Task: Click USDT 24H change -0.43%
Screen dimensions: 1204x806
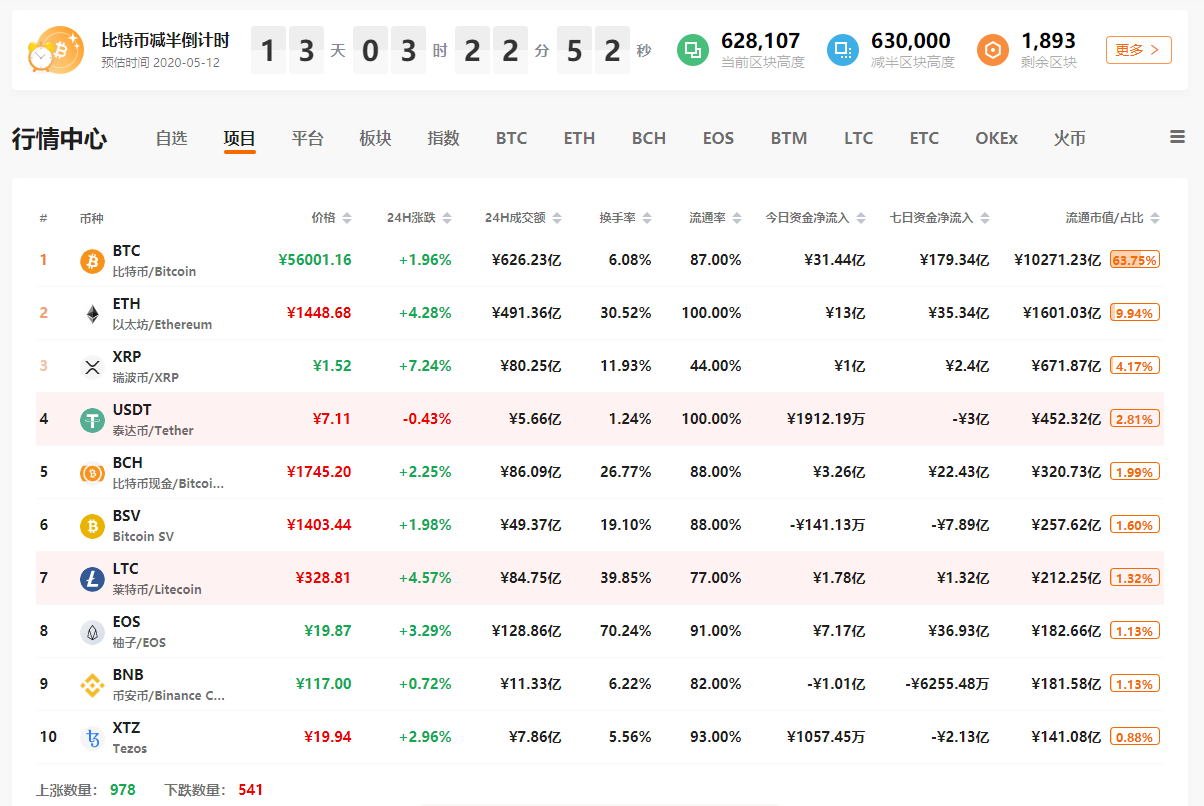Action: pyautogui.click(x=427, y=419)
